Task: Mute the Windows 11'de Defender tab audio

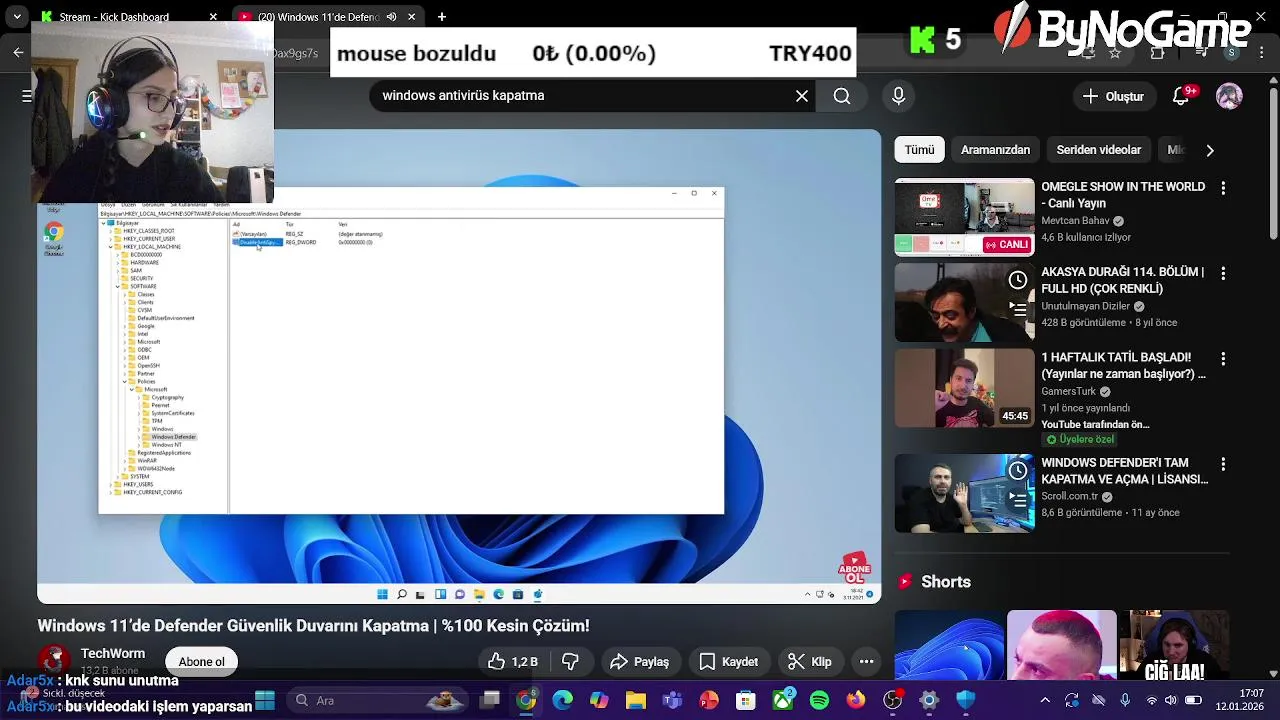Action: (x=391, y=17)
